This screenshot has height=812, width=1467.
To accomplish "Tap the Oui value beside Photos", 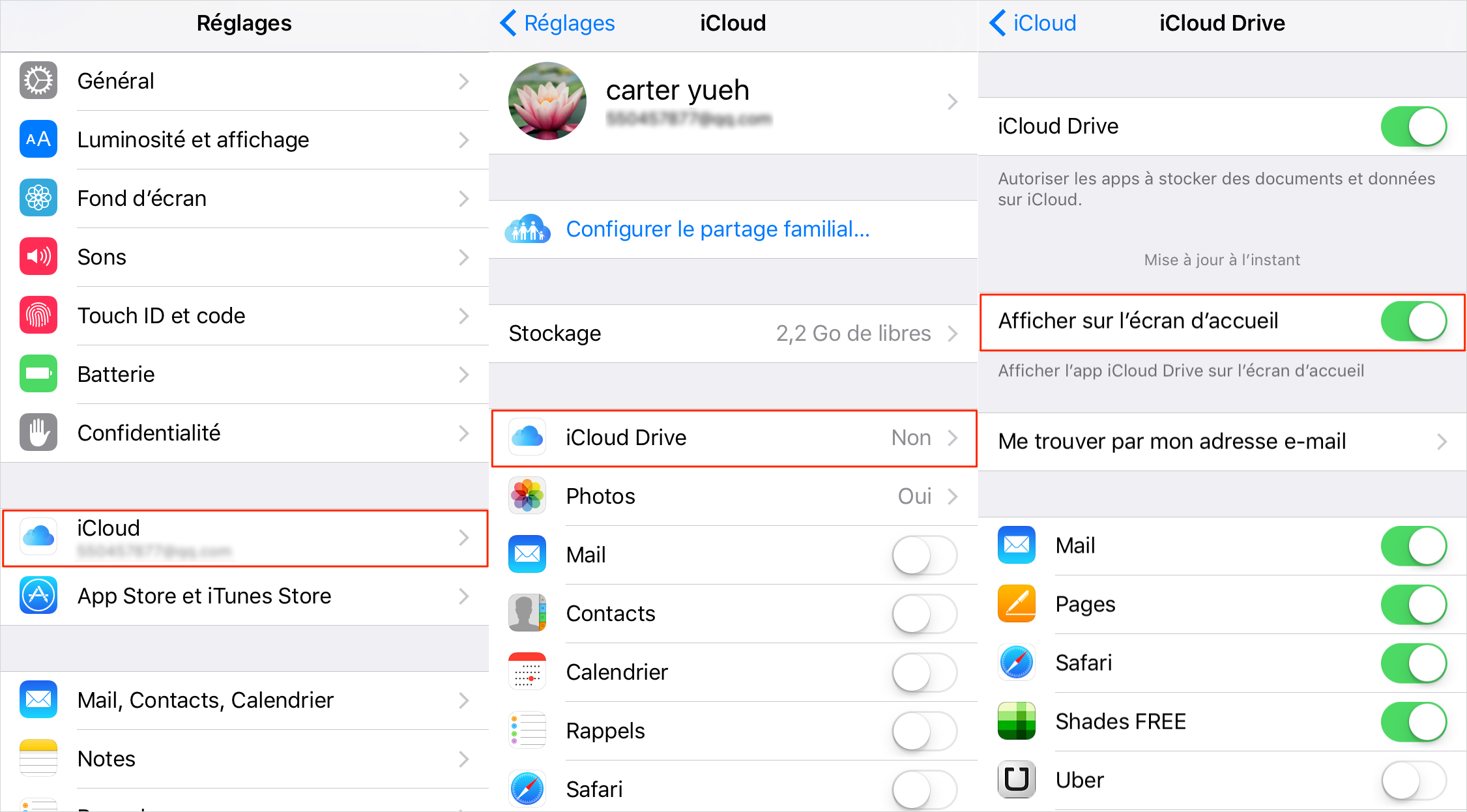I will (x=914, y=497).
